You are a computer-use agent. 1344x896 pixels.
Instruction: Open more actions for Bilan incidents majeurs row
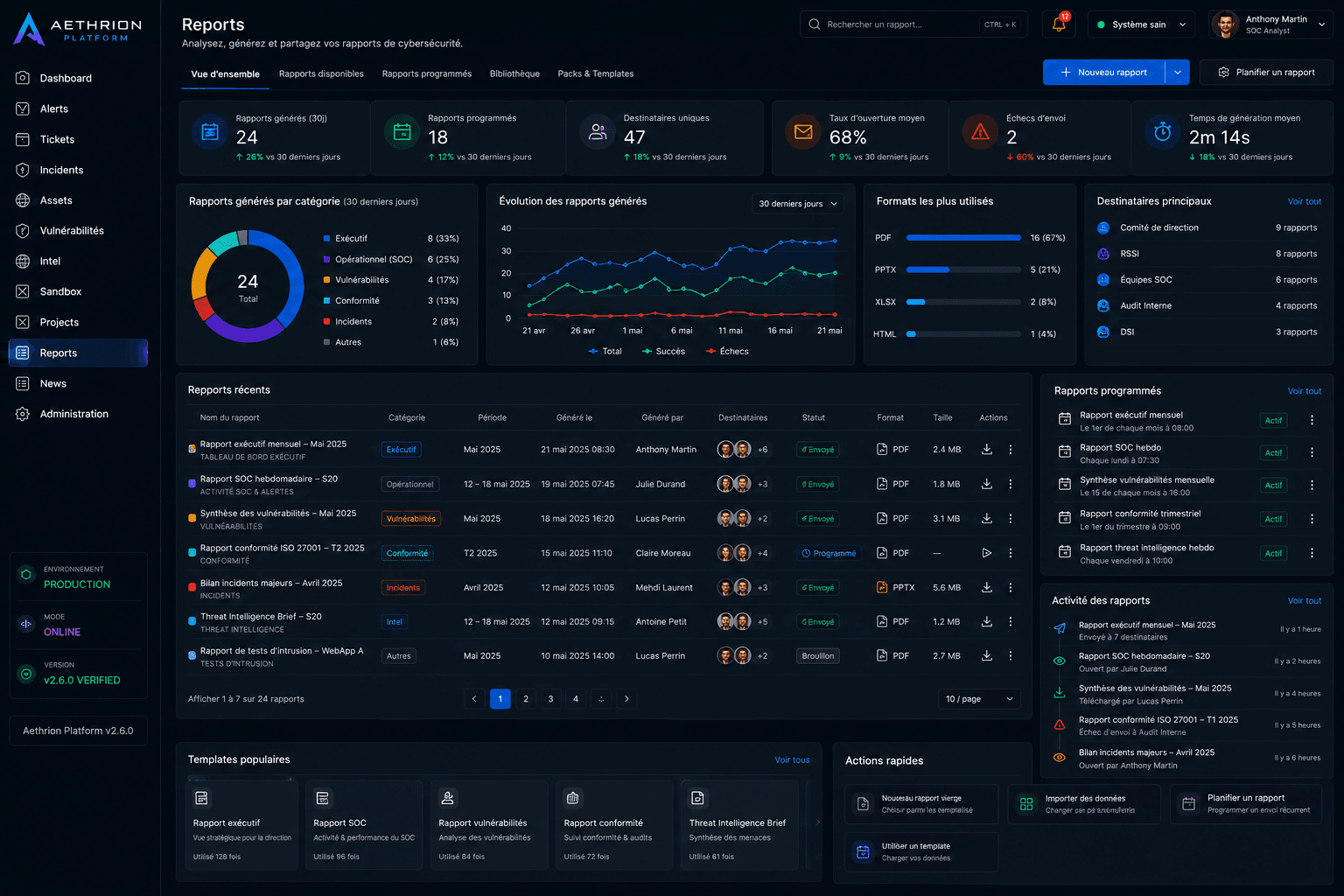pyautogui.click(x=1011, y=588)
